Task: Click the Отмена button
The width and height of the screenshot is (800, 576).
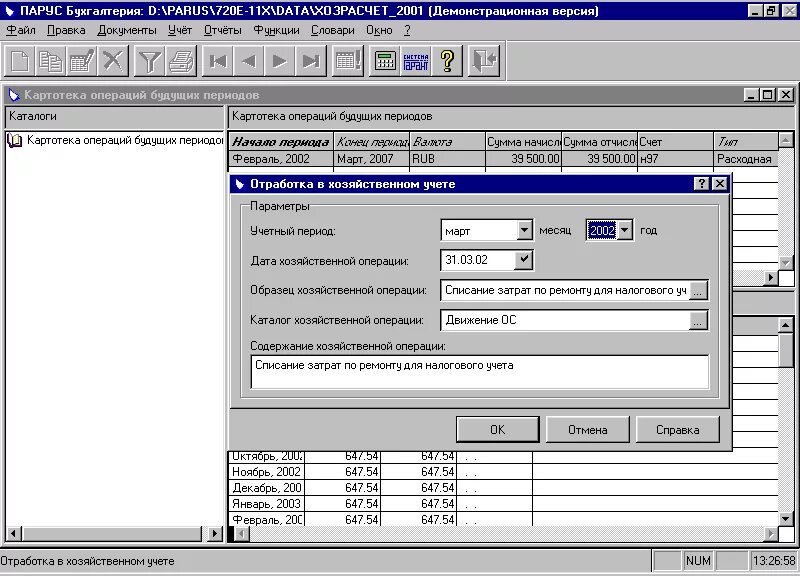Action: pos(588,430)
